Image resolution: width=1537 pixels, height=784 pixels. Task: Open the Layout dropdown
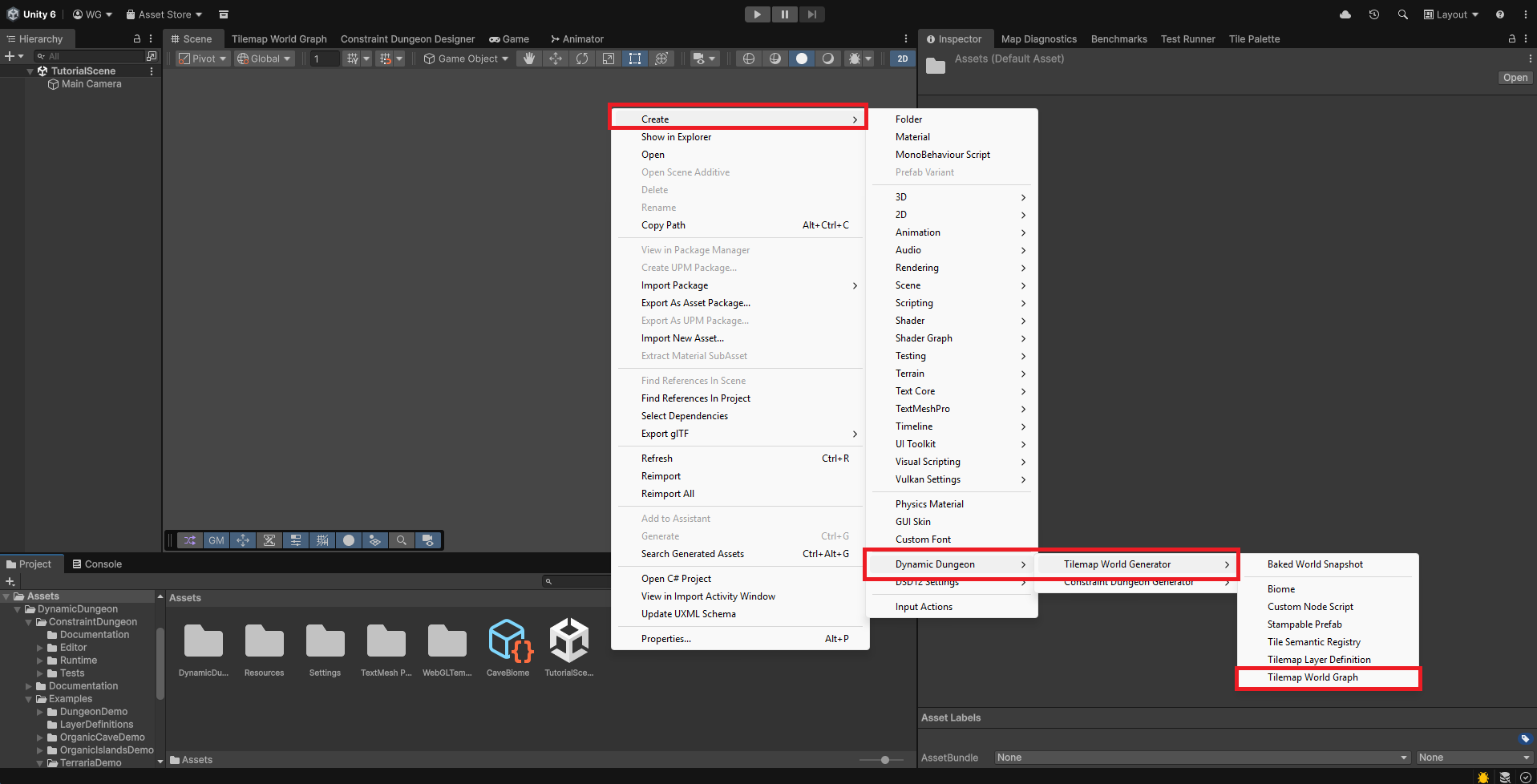pyautogui.click(x=1451, y=14)
